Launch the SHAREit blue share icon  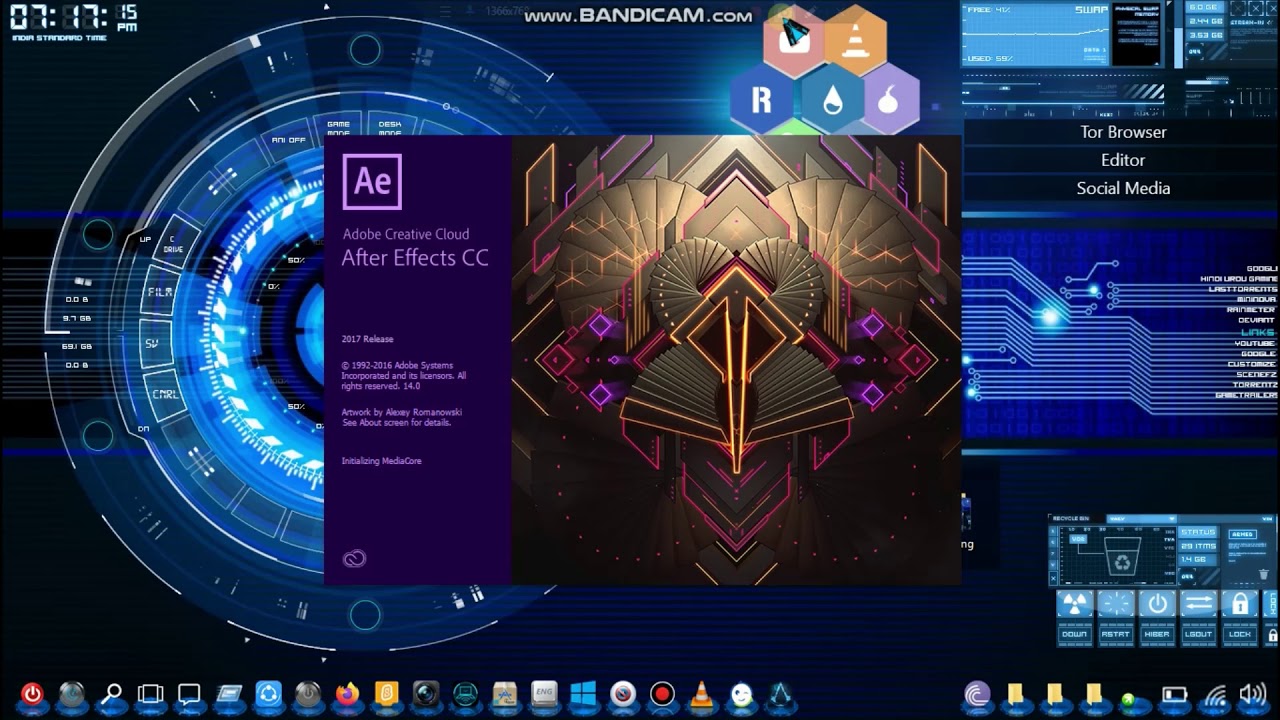point(268,694)
